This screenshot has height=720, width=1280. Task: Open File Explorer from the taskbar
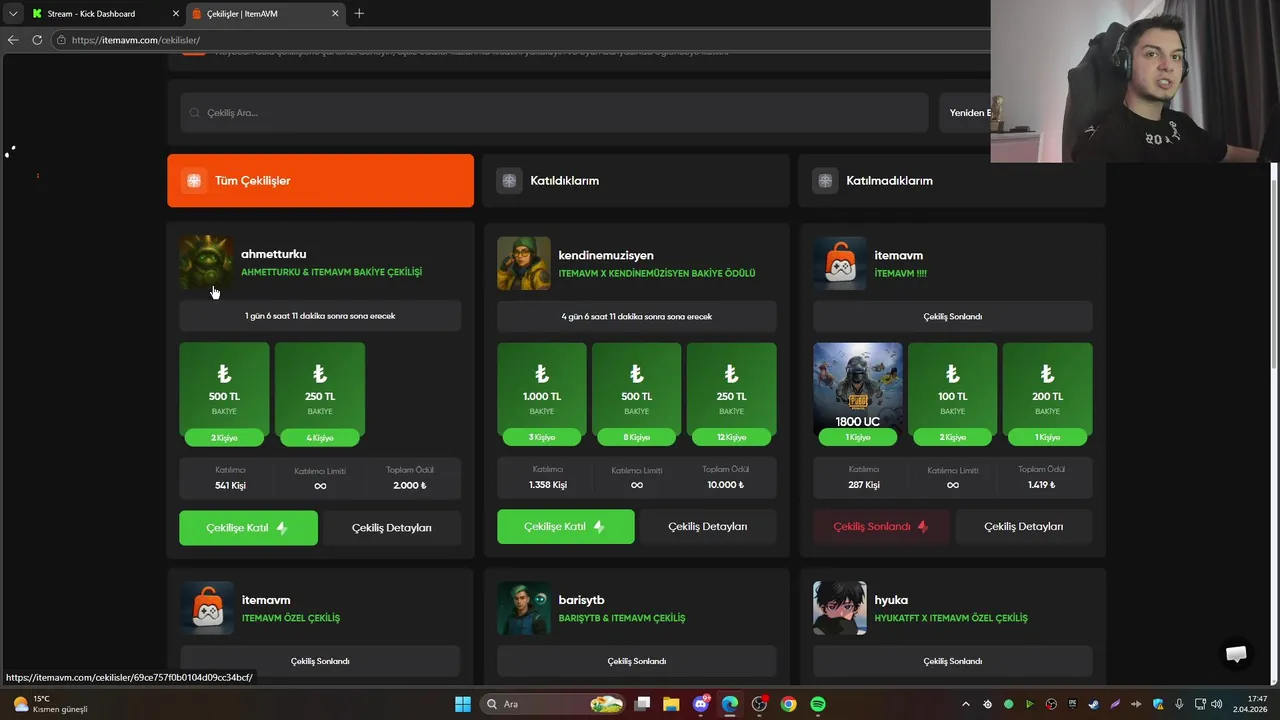point(671,704)
